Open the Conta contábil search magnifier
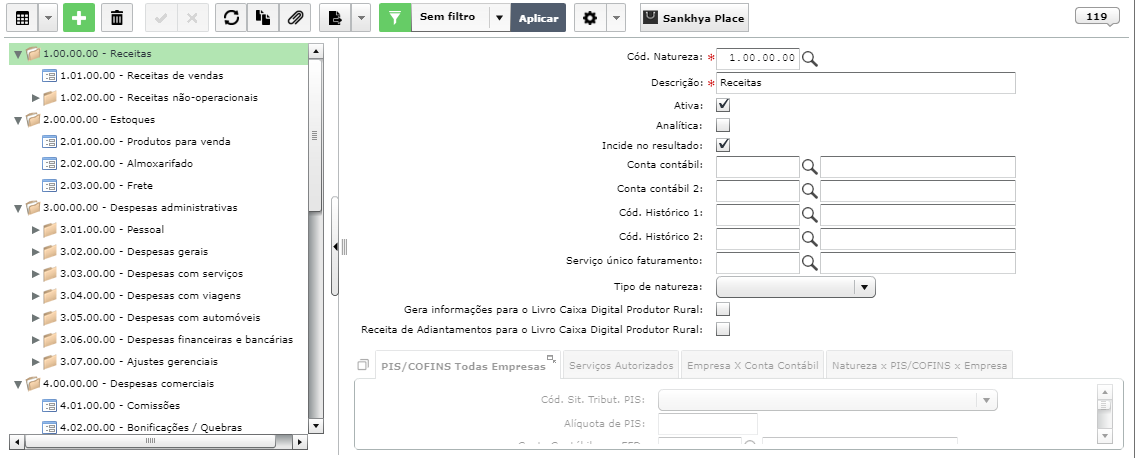 pyautogui.click(x=809, y=167)
